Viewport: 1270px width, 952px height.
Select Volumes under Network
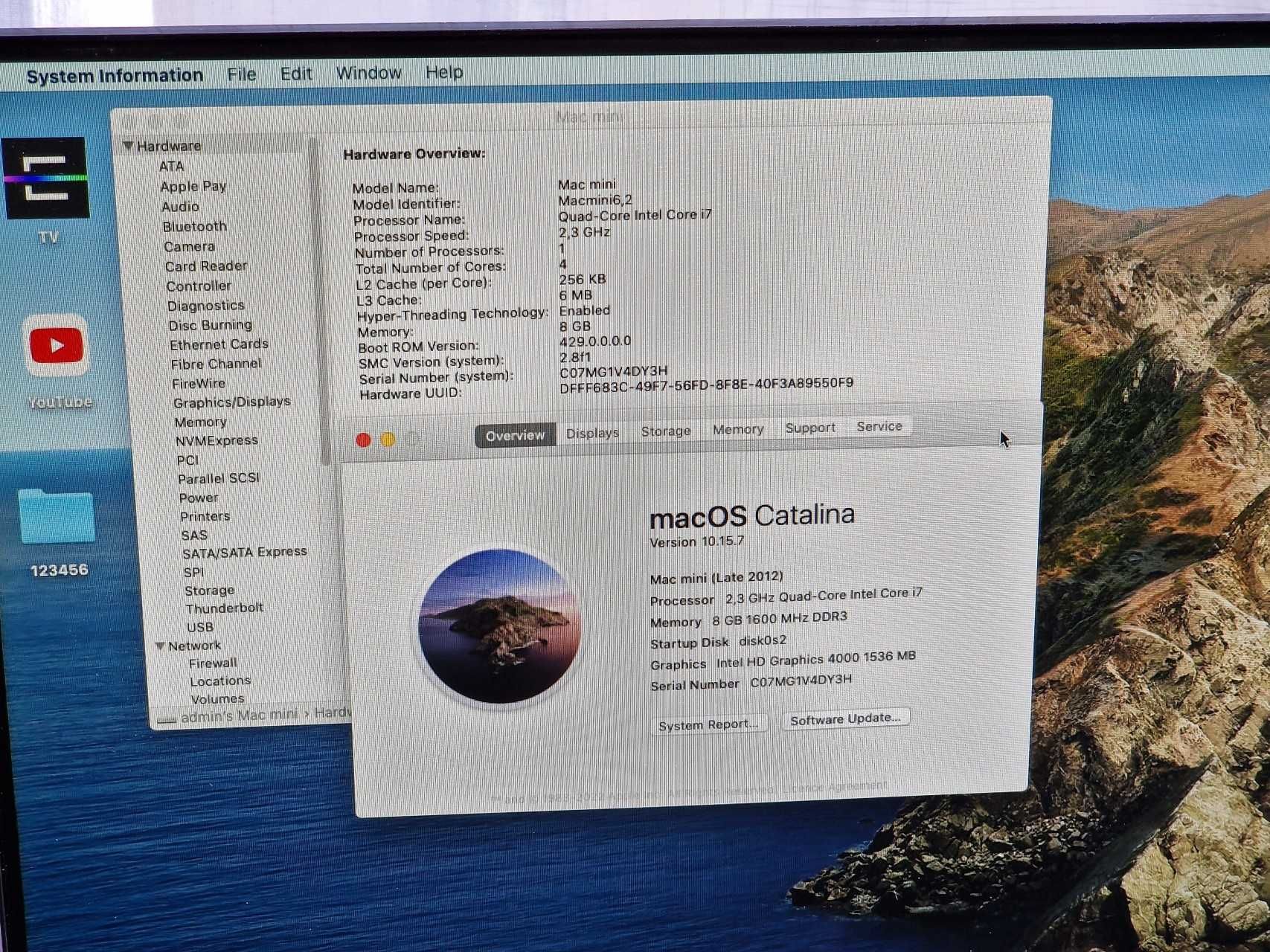click(217, 698)
